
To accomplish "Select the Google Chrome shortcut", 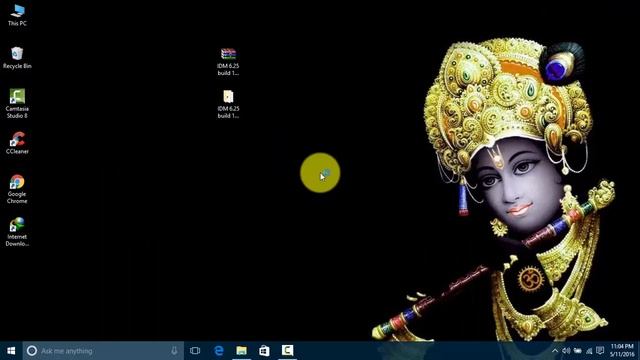I will click(17, 189).
